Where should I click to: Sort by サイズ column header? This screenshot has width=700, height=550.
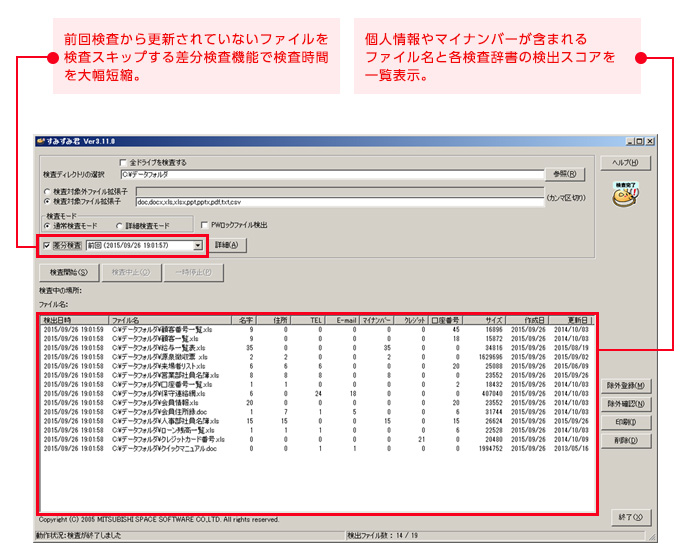point(484,320)
